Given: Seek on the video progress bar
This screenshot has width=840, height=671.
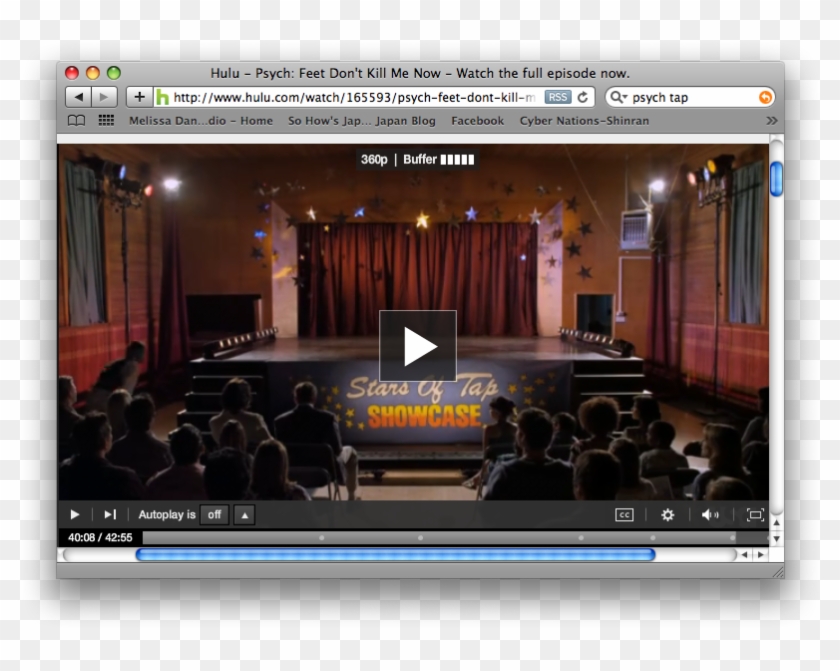Looking at the screenshot, I should pyautogui.click(x=455, y=537).
